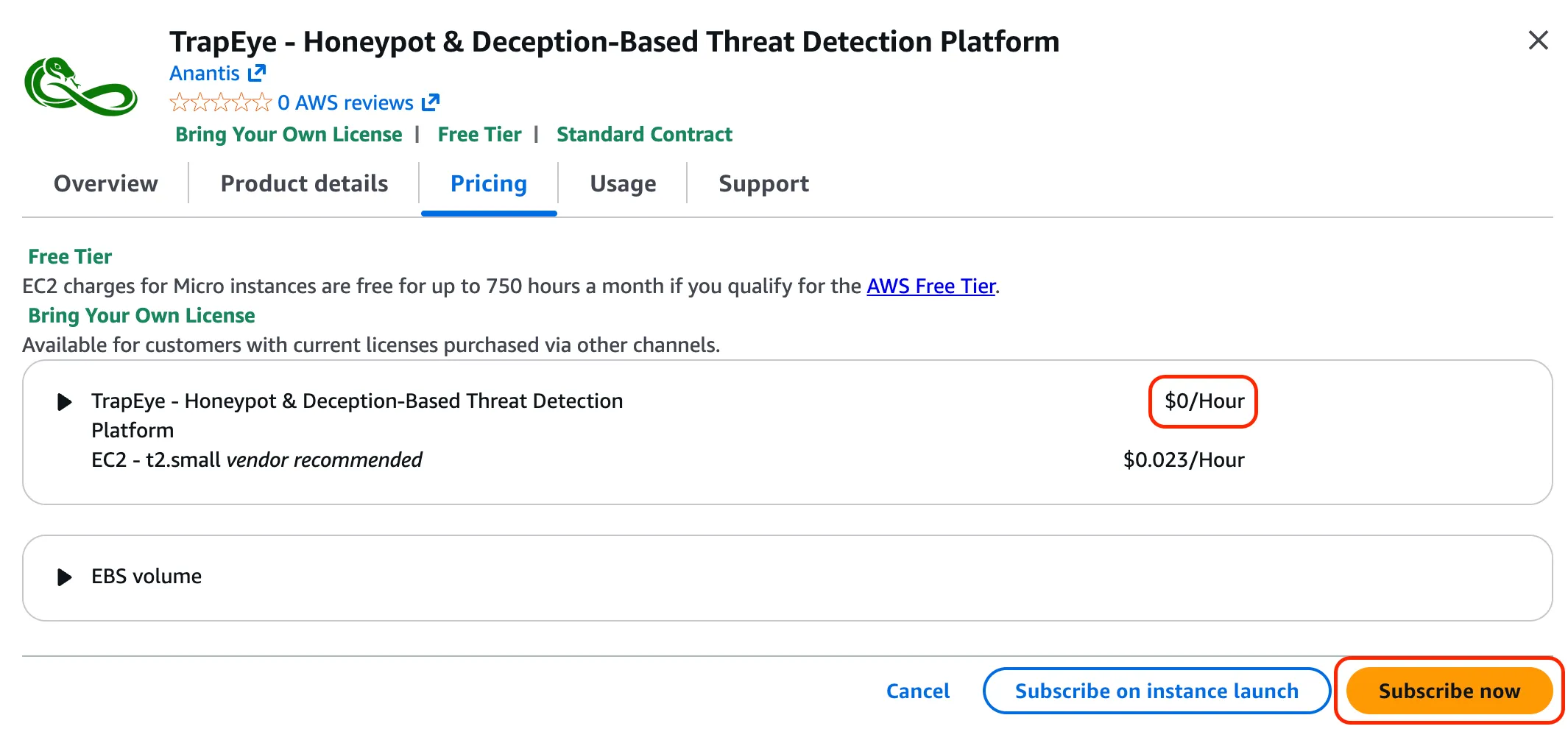
Task: Go to the Usage tab
Action: tap(623, 183)
